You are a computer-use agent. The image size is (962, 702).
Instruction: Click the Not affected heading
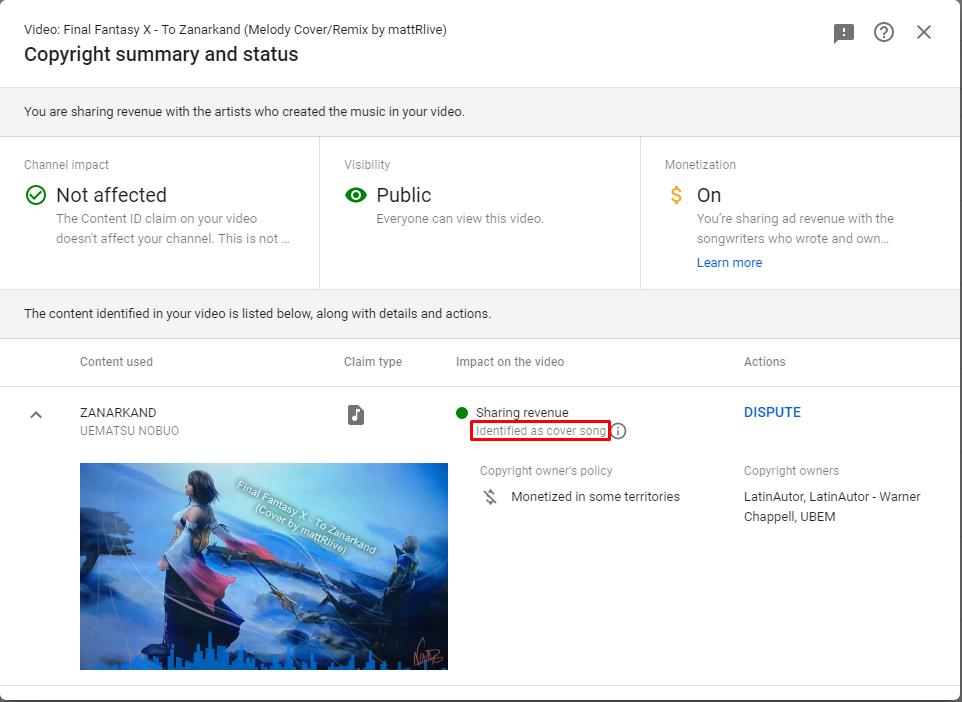112,195
